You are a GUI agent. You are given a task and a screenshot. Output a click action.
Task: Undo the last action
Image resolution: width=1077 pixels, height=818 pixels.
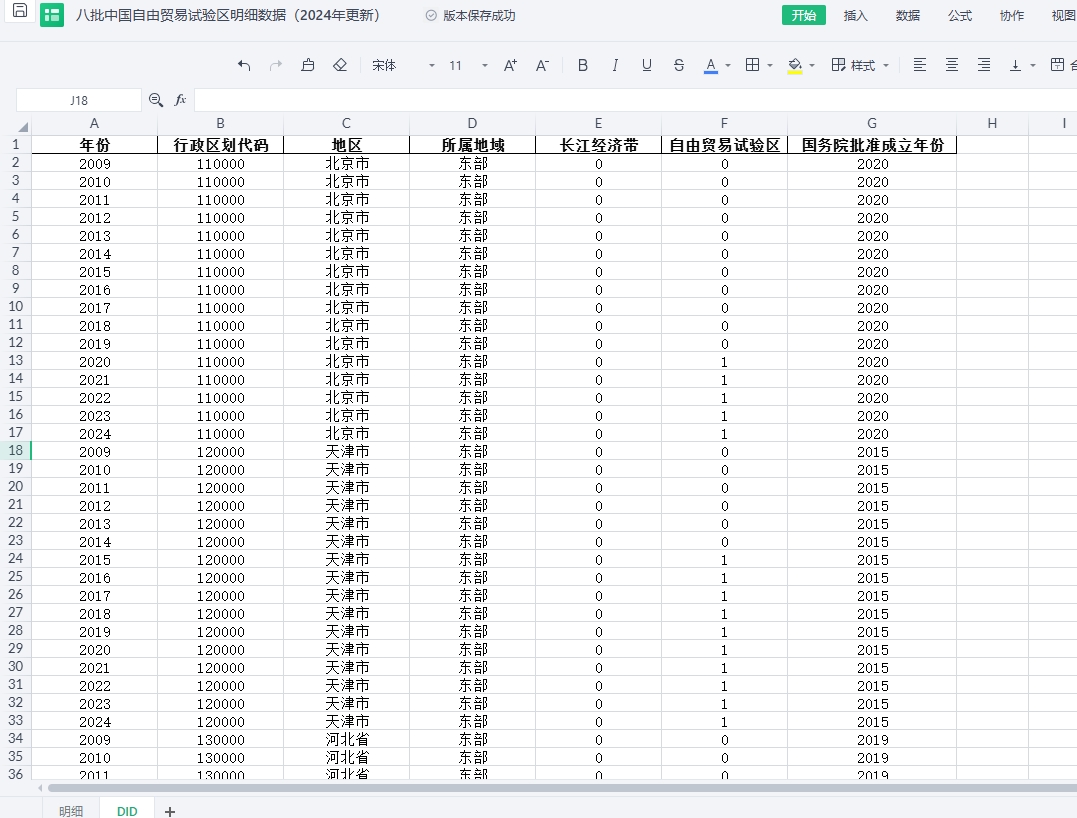244,65
